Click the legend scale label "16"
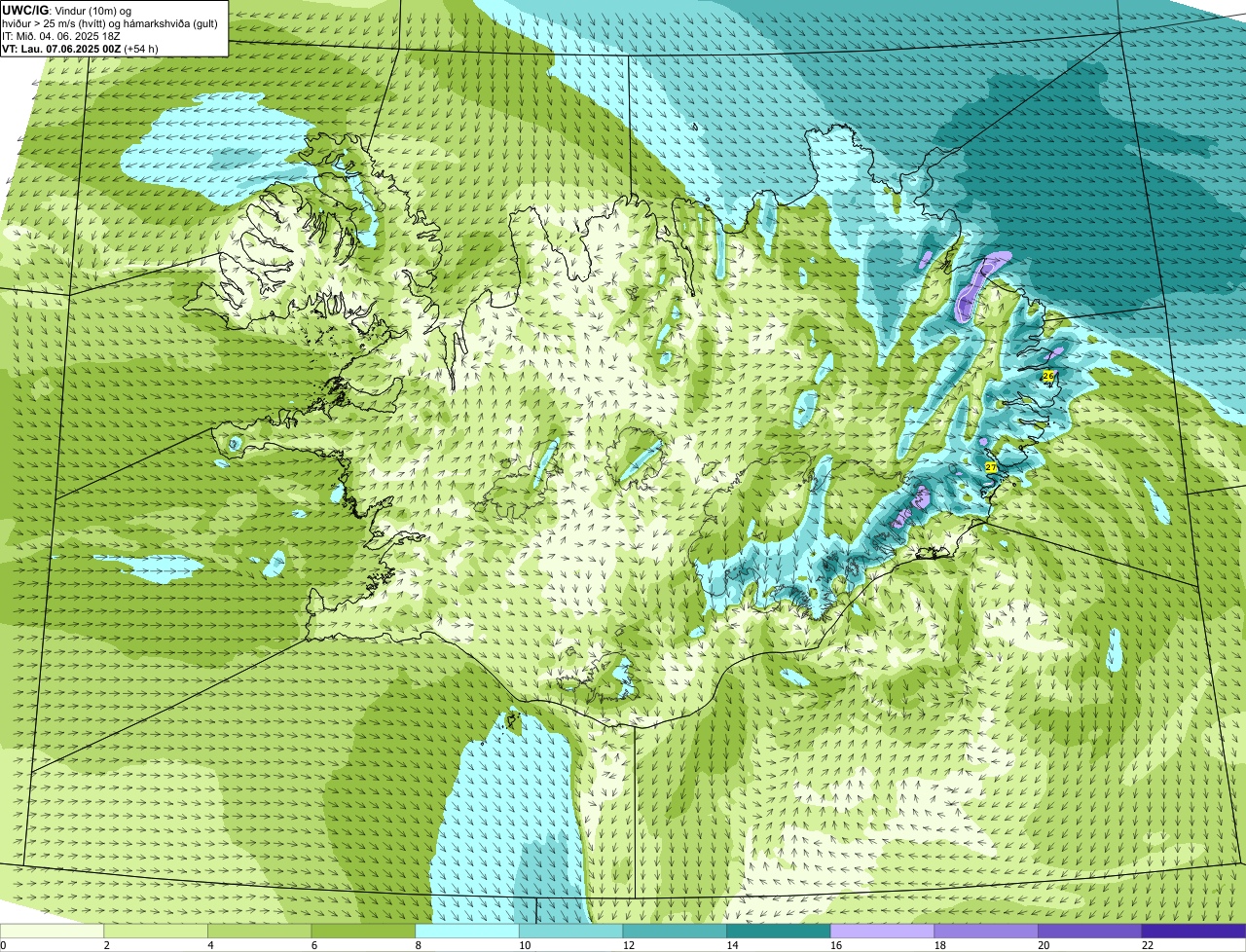1246x952 pixels. (x=836, y=945)
